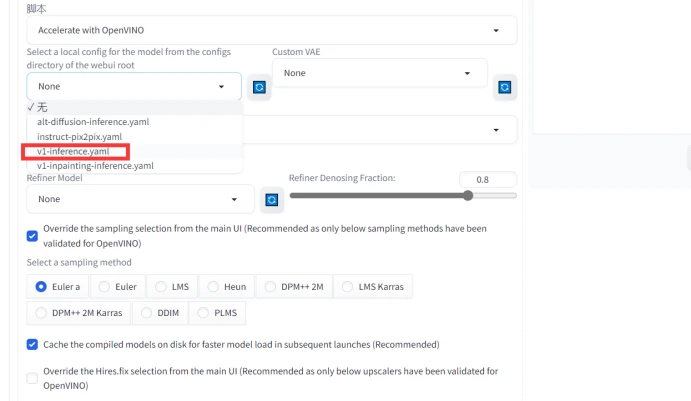Pick the DDIM sampling method

point(159,313)
